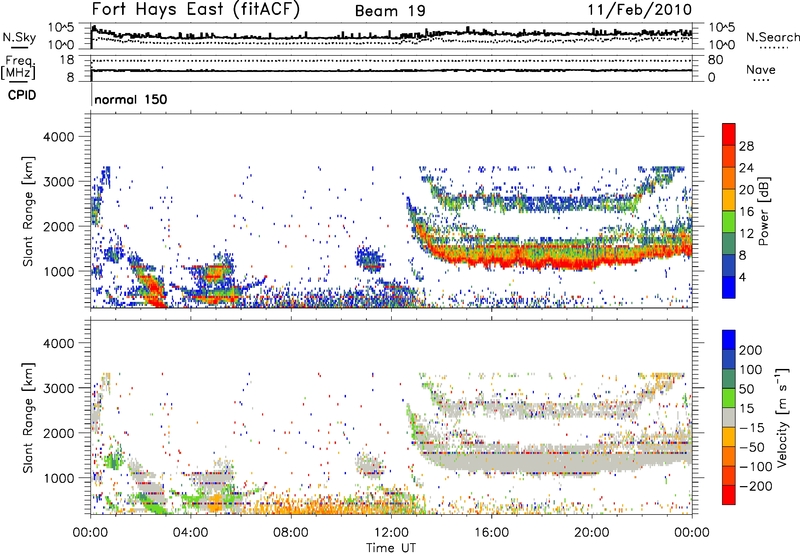Click the gray segment of velocity colorbar
Image resolution: width=800 pixels, height=554 pixels.
pyautogui.click(x=729, y=417)
